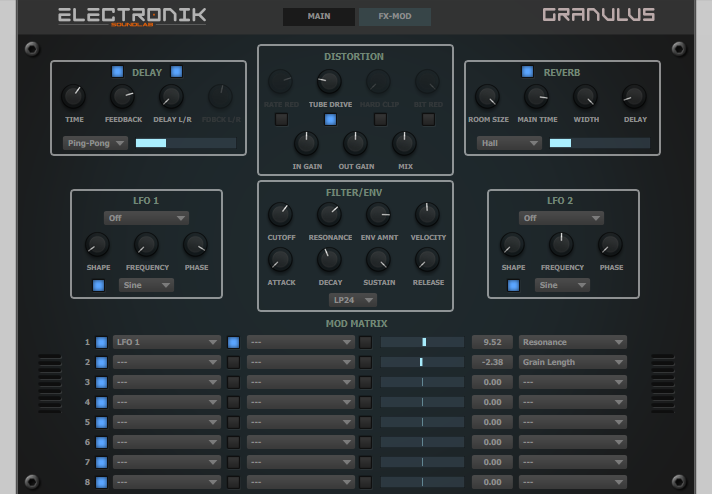Viewport: 712px width, 494px height.
Task: Open the LFO 1 Sine waveform dropdown
Action: [x=146, y=285]
